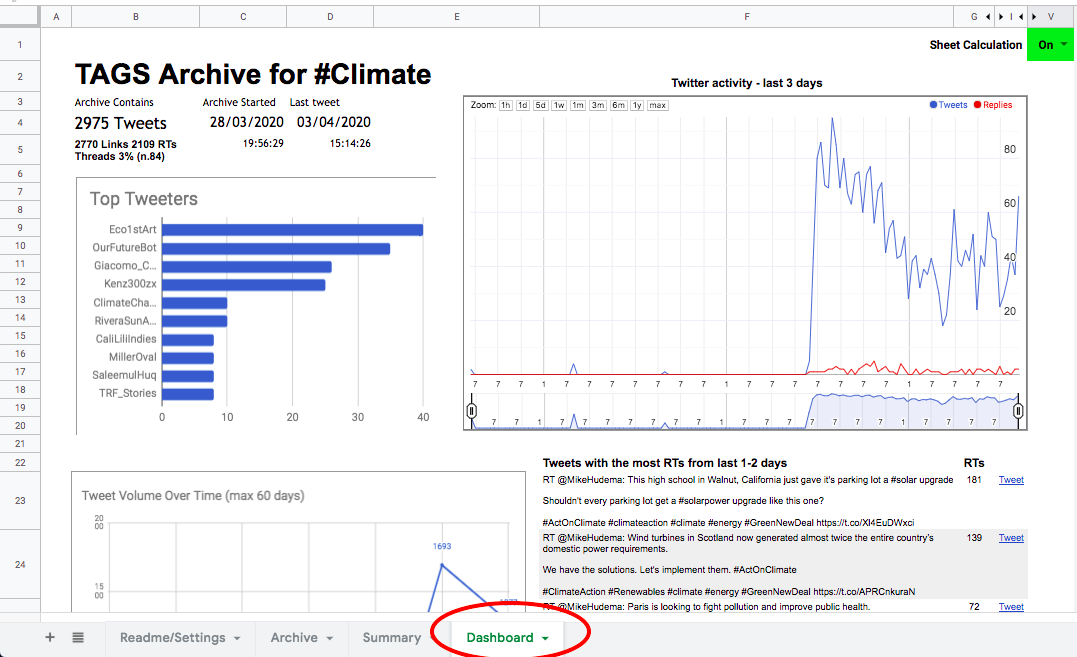Image resolution: width=1077 pixels, height=657 pixels.
Task: Switch to the Summary sheet tab
Action: click(392, 637)
